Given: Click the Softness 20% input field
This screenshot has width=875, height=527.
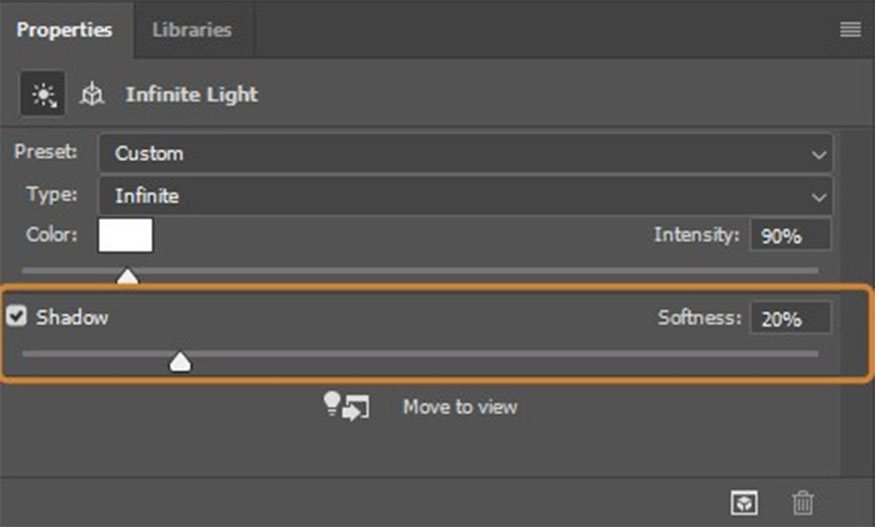Looking at the screenshot, I should coord(790,318).
